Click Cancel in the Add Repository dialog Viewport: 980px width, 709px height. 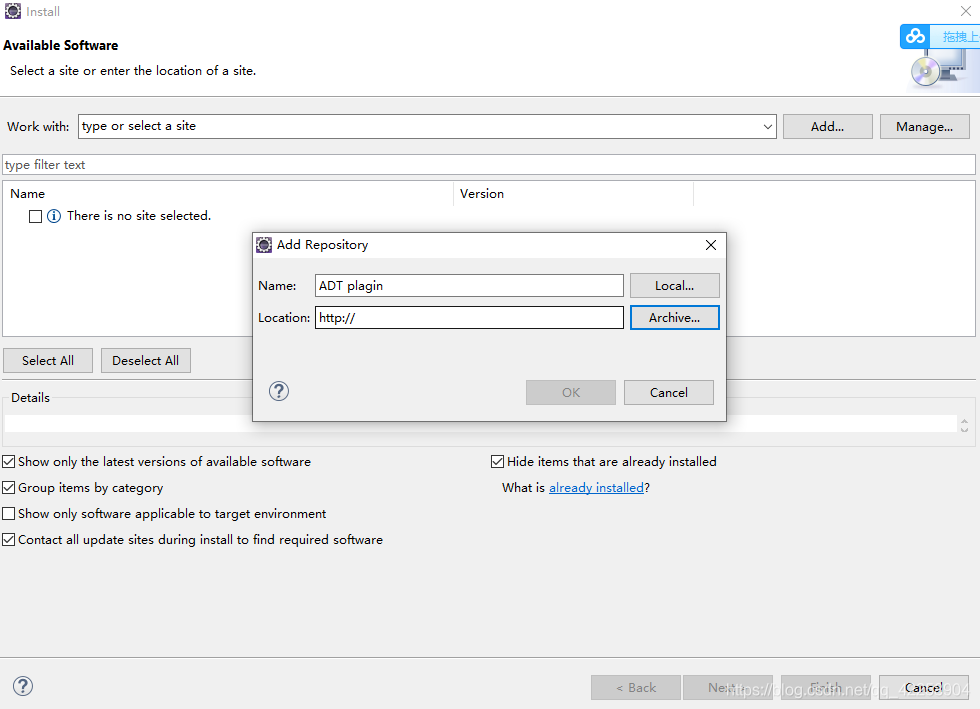(668, 392)
